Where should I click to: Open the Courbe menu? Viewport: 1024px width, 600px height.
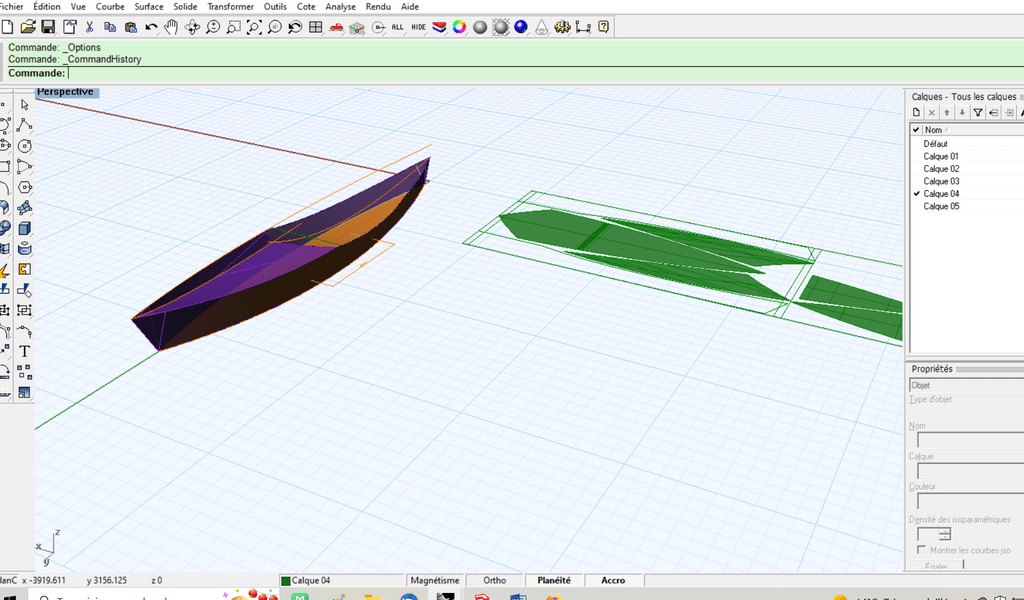tap(110, 7)
